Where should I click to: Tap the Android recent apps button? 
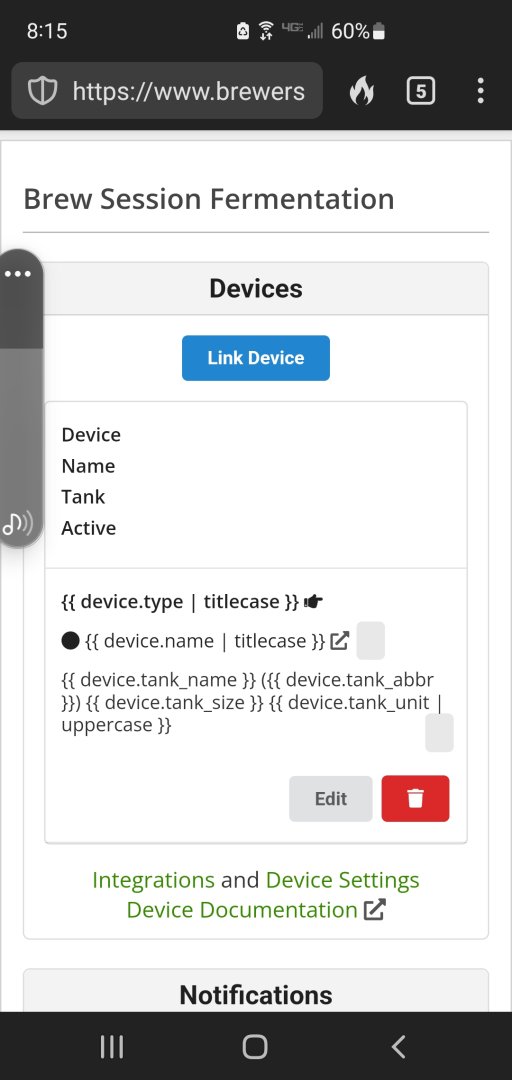pos(112,1047)
